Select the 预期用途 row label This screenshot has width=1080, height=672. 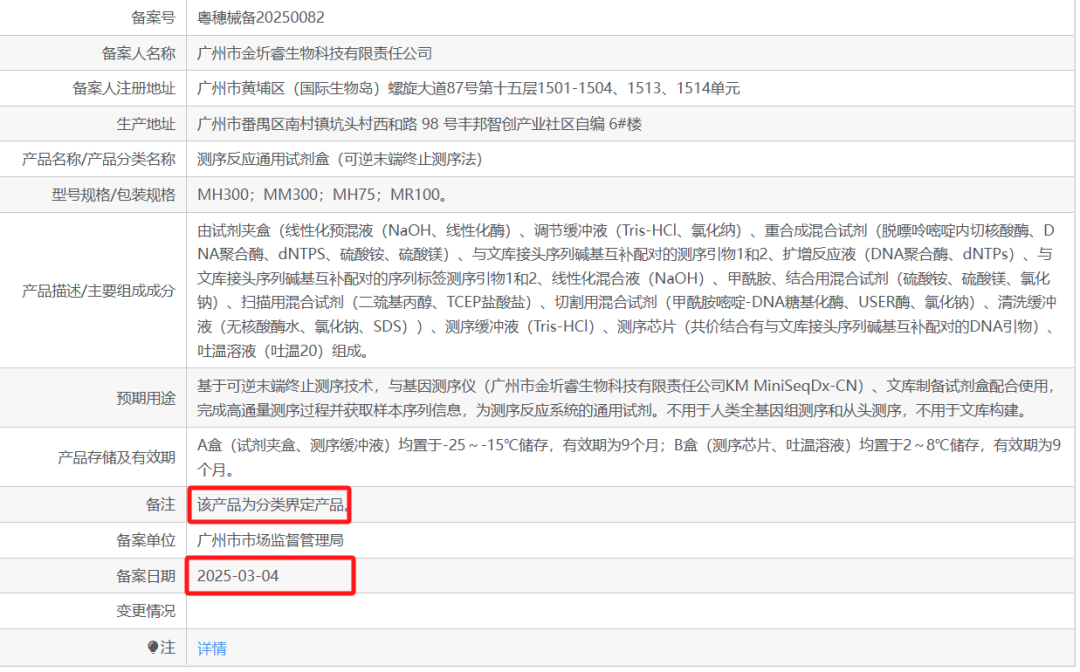pyautogui.click(x=145, y=398)
